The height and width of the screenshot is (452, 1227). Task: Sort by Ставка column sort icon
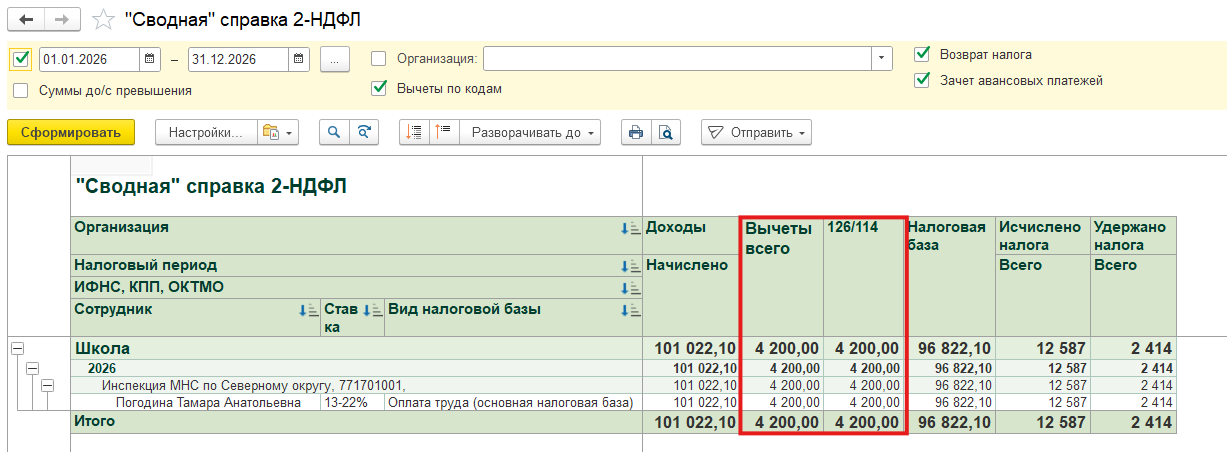point(372,310)
